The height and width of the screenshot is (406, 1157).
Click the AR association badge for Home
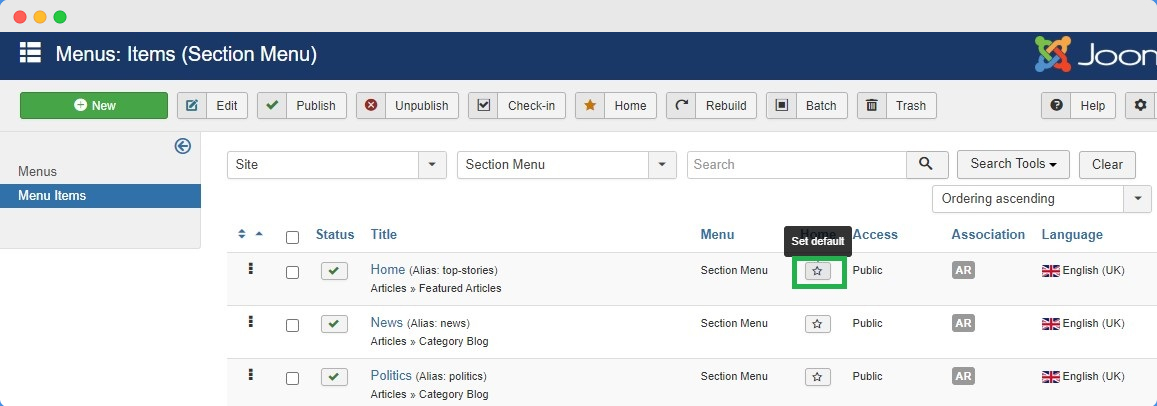[x=963, y=270]
